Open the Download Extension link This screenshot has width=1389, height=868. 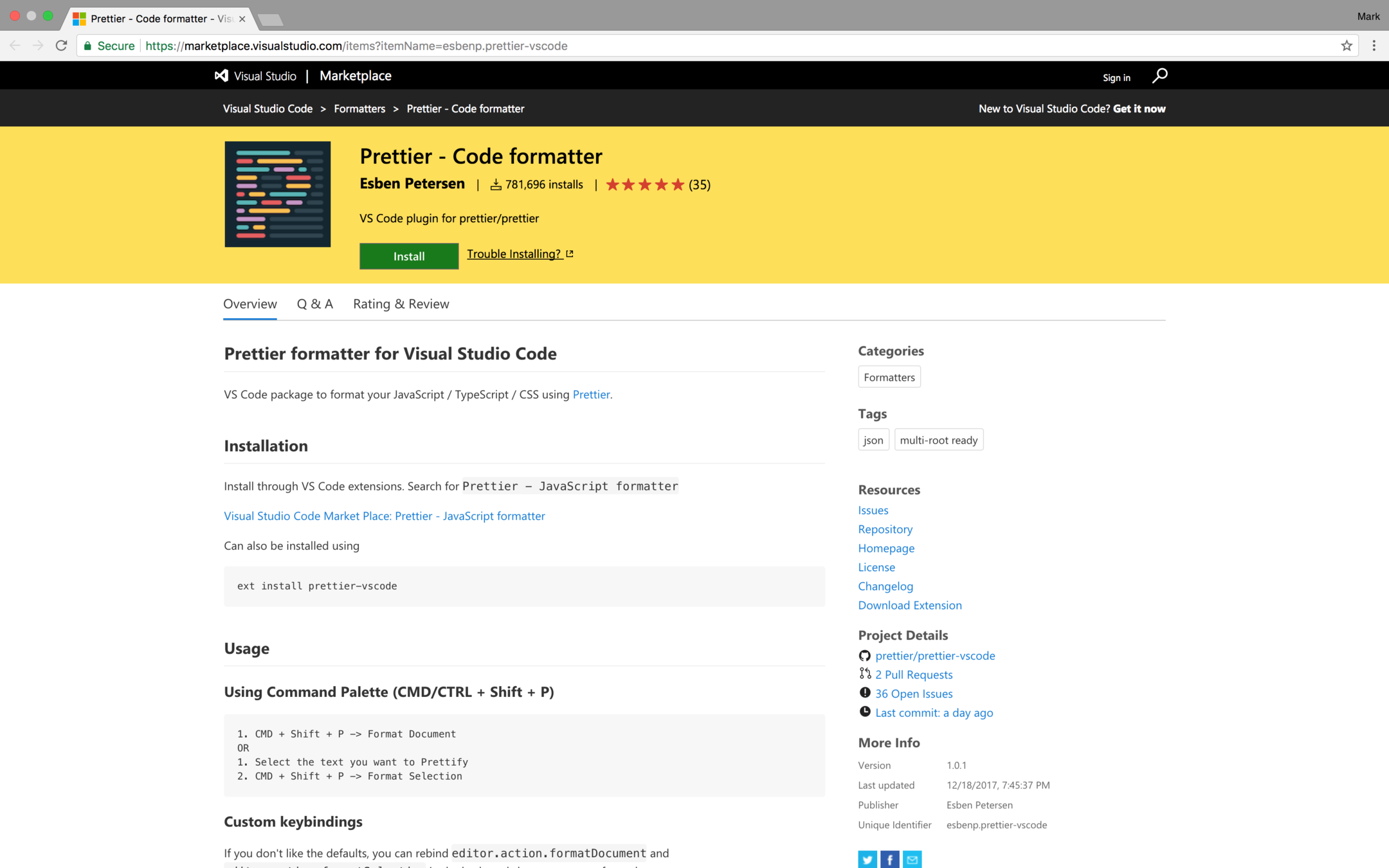(909, 605)
